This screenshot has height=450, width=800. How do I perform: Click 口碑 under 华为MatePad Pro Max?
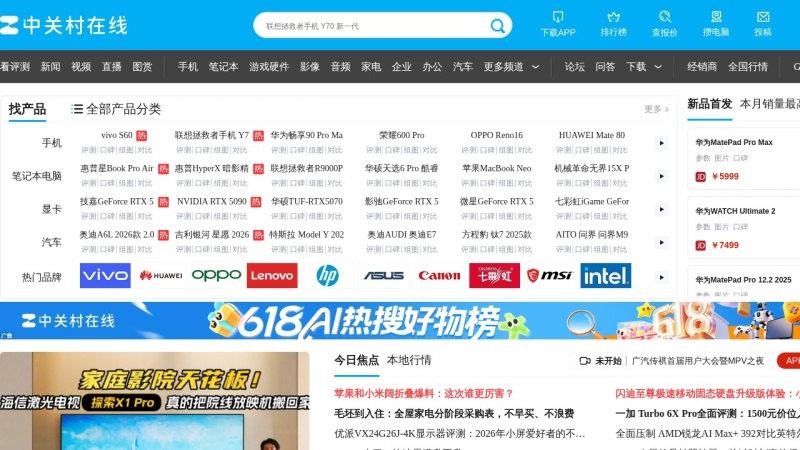click(740, 158)
